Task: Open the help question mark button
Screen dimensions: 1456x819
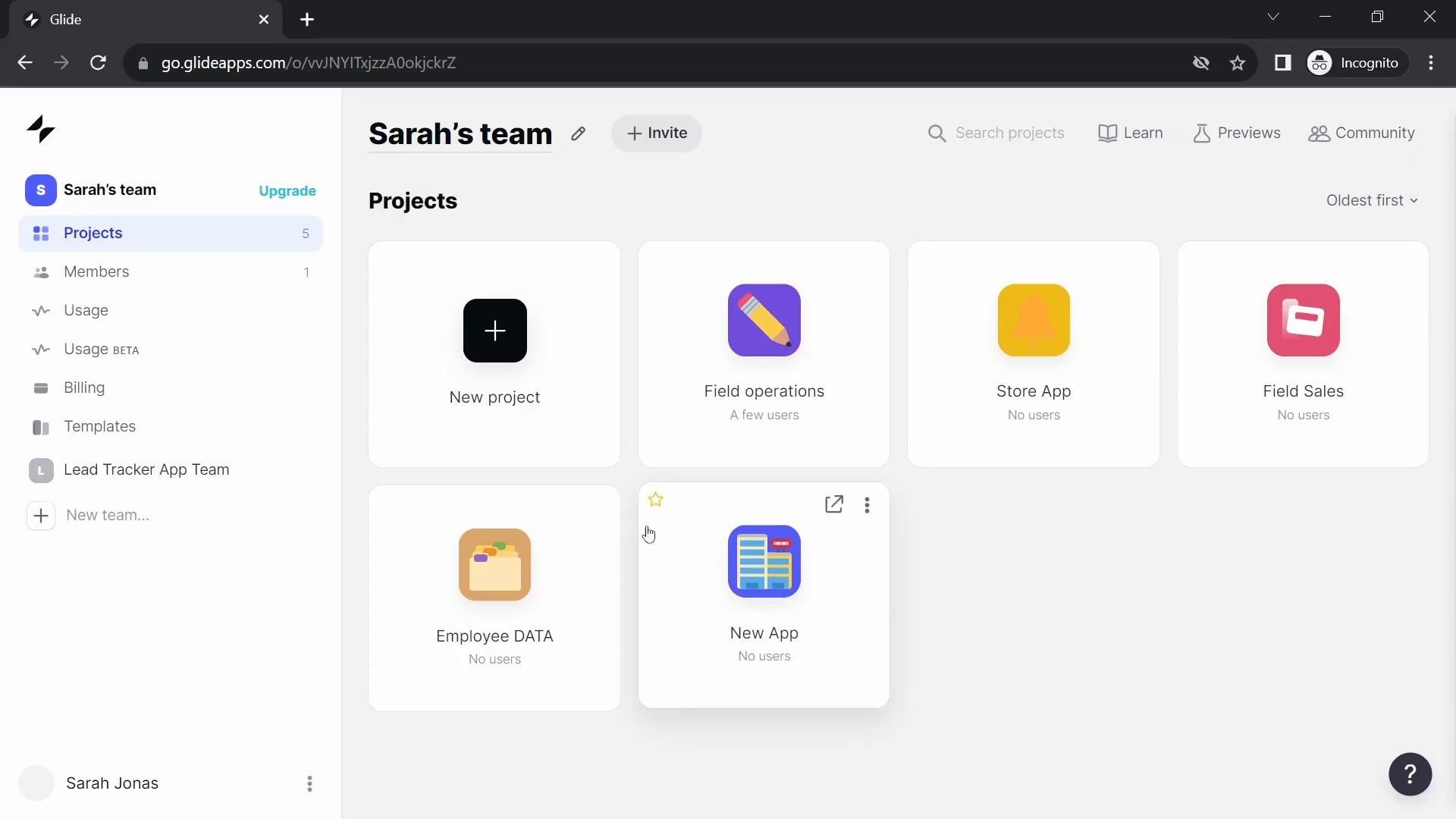Action: [x=1410, y=774]
